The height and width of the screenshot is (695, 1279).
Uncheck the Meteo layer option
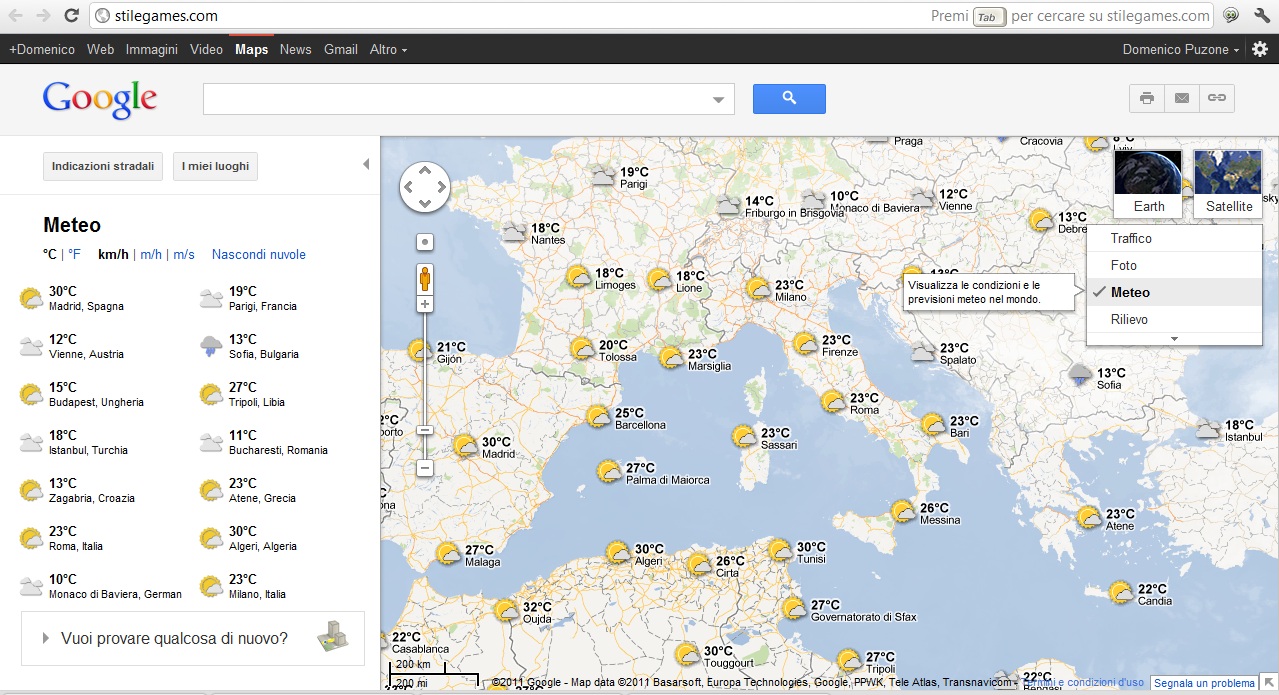[1130, 293]
